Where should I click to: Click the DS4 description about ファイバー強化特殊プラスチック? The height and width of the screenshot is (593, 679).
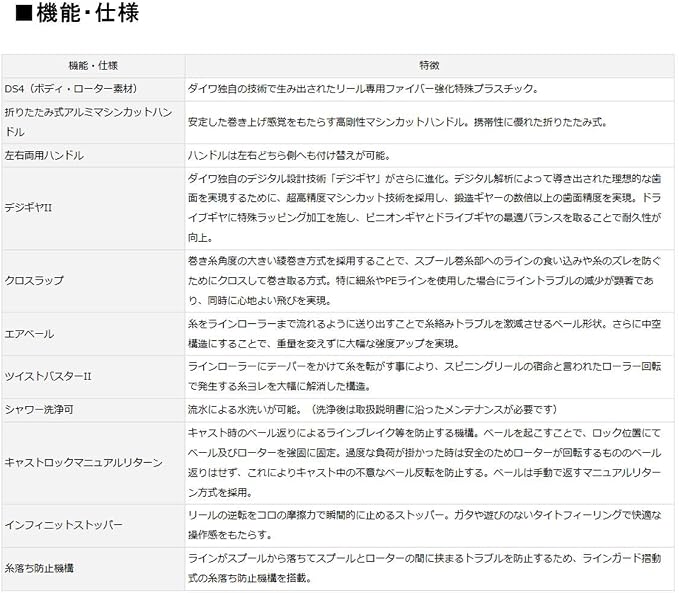click(x=364, y=89)
